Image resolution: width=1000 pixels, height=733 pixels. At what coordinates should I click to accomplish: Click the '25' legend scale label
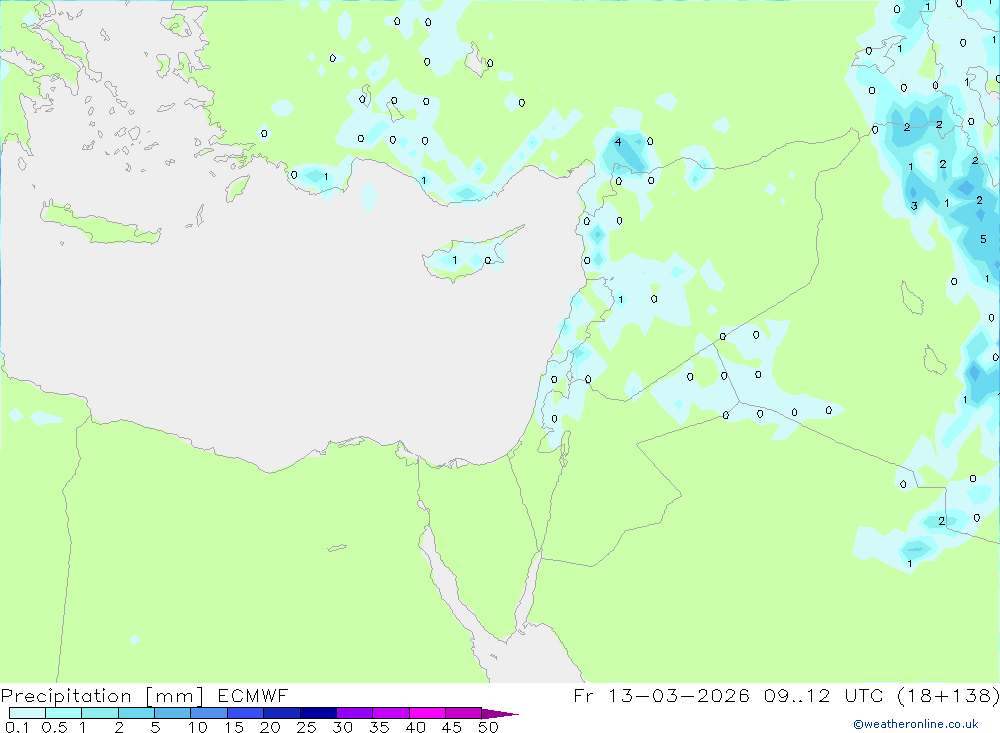click(x=306, y=727)
